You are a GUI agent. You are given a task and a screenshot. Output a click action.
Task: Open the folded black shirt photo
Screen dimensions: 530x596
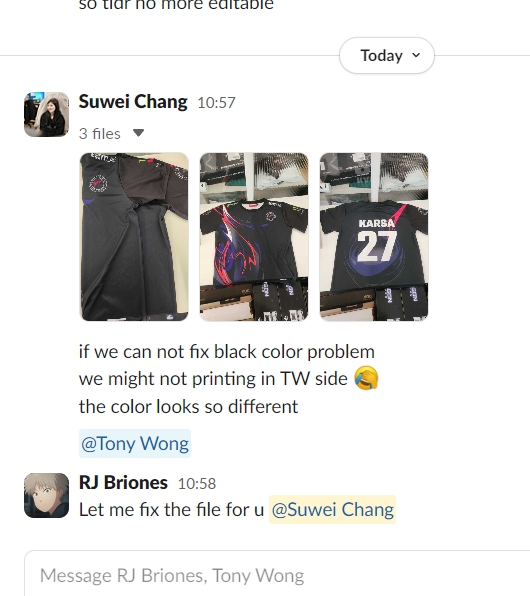tap(134, 237)
